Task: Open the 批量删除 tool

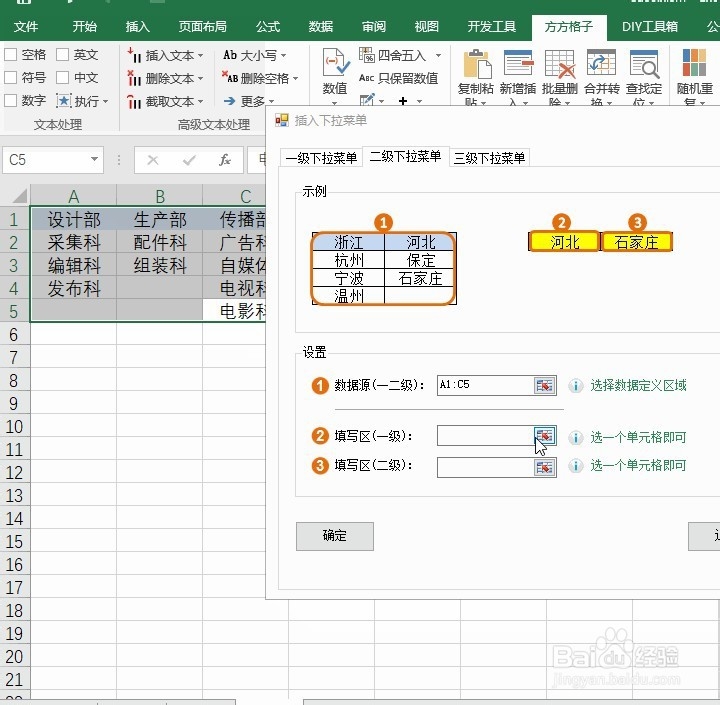Action: click(560, 77)
